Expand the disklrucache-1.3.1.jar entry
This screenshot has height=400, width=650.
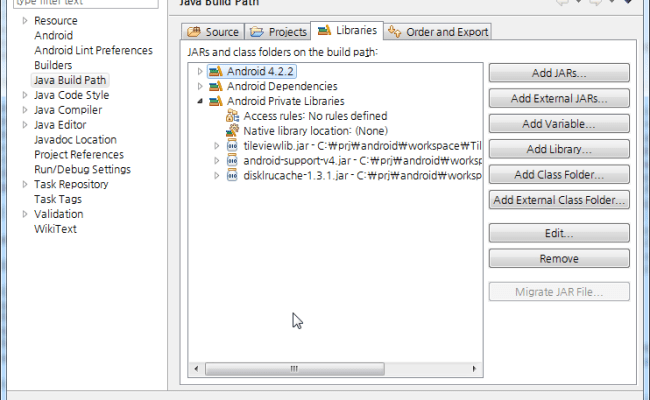[x=216, y=176]
